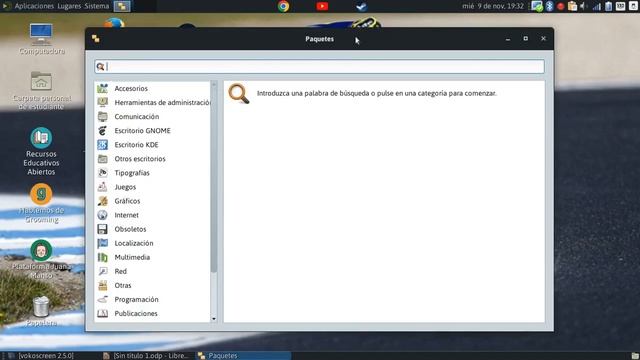Select the Obsoletos floppy disk icon
The height and width of the screenshot is (360, 640).
click(x=102, y=229)
